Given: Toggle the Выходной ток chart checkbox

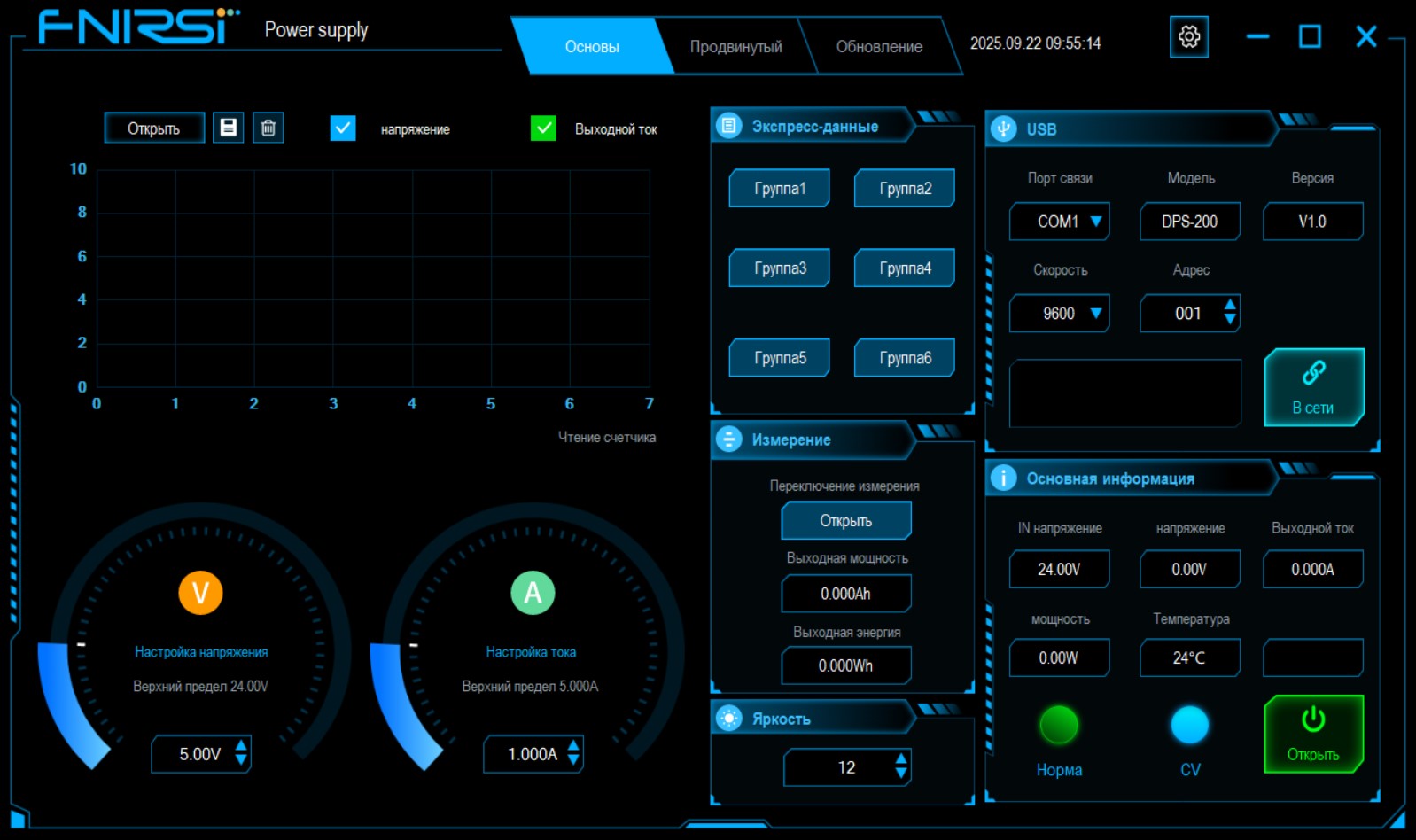Looking at the screenshot, I should pos(543,128).
